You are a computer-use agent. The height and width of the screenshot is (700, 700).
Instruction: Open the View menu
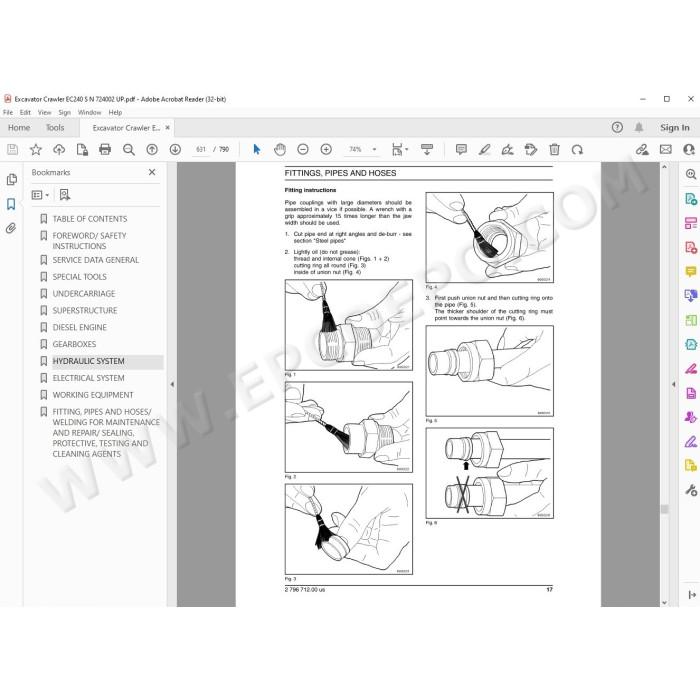[x=45, y=112]
